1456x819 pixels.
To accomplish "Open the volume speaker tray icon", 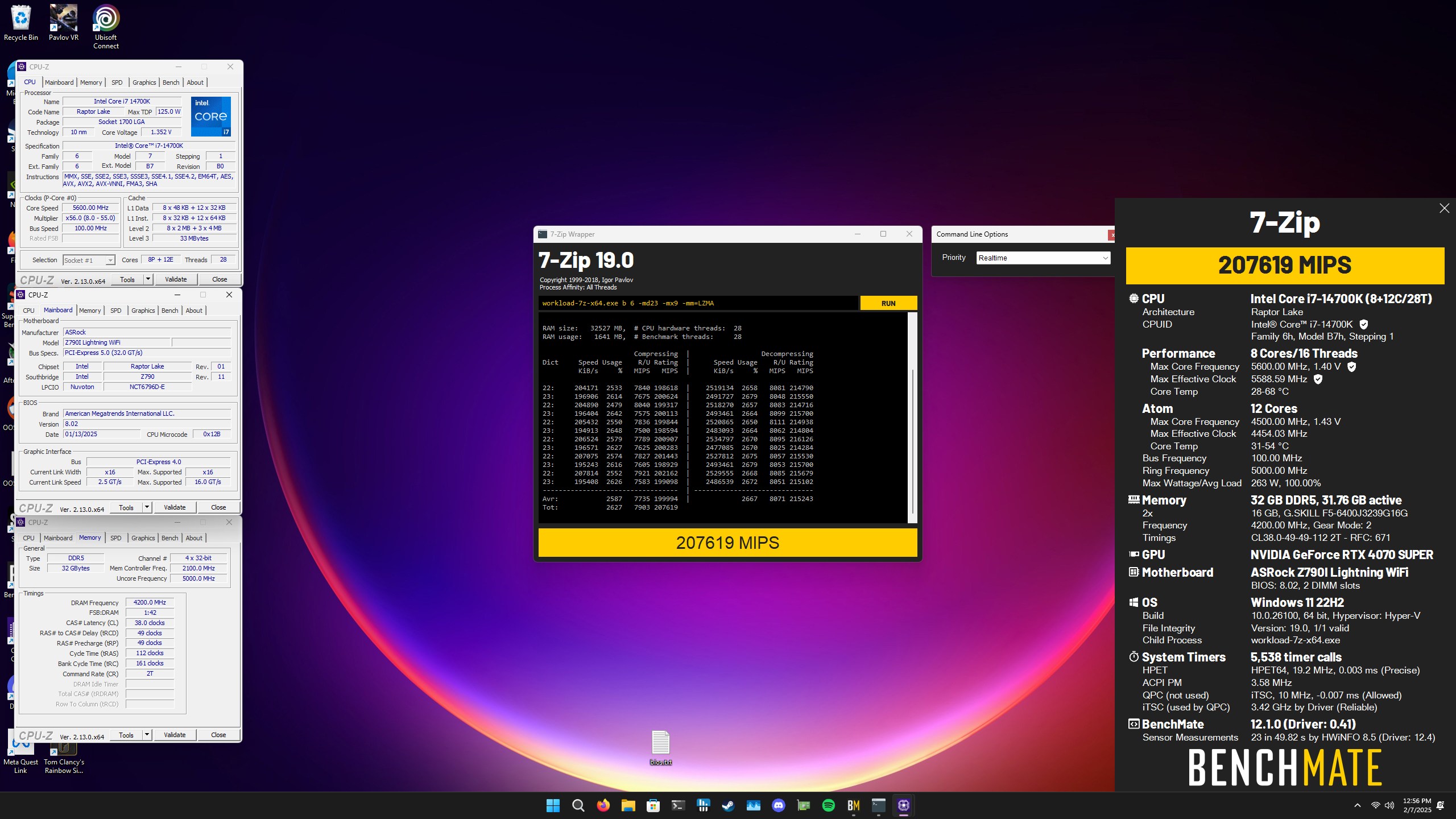I will [x=1389, y=805].
